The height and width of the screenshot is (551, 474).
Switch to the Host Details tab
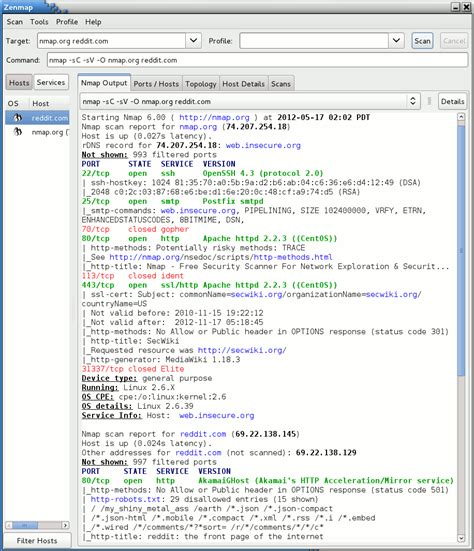244,84
